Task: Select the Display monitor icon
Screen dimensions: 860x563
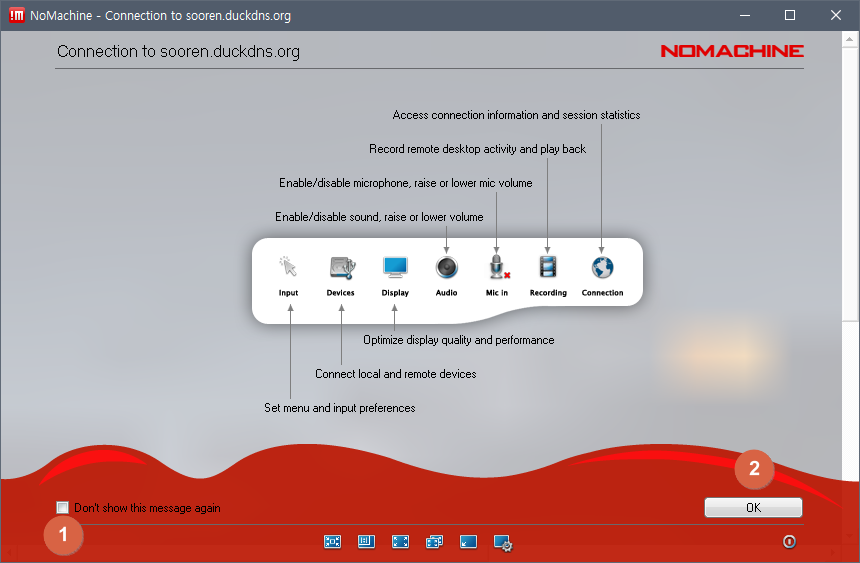Action: coord(395,267)
